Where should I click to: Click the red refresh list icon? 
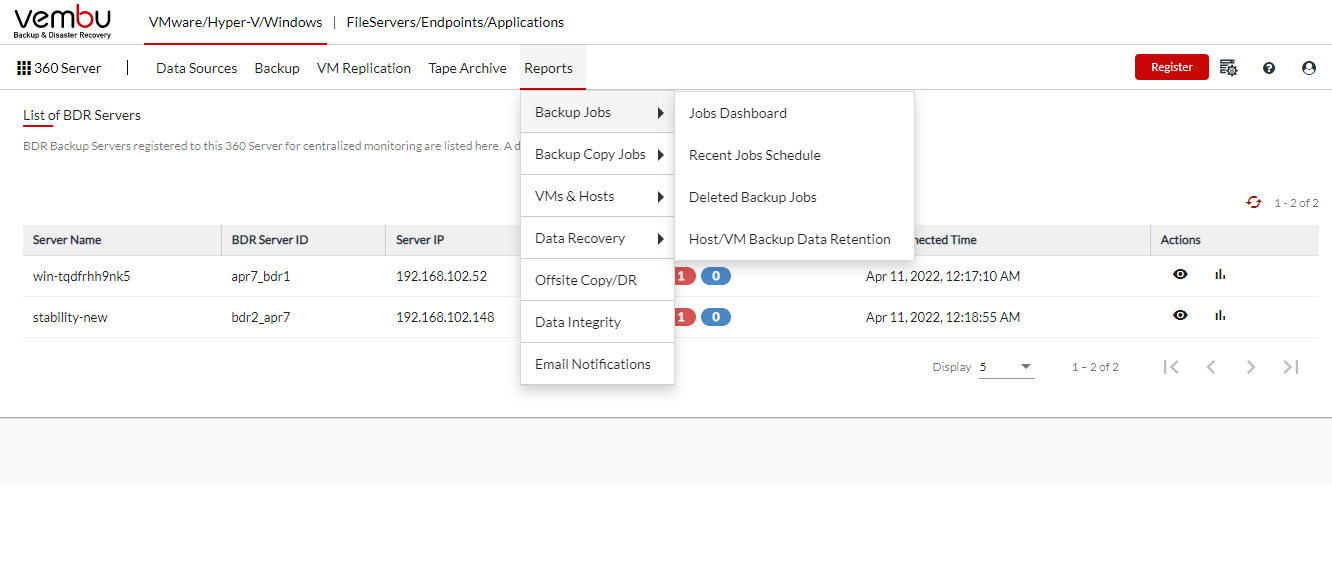point(1254,202)
